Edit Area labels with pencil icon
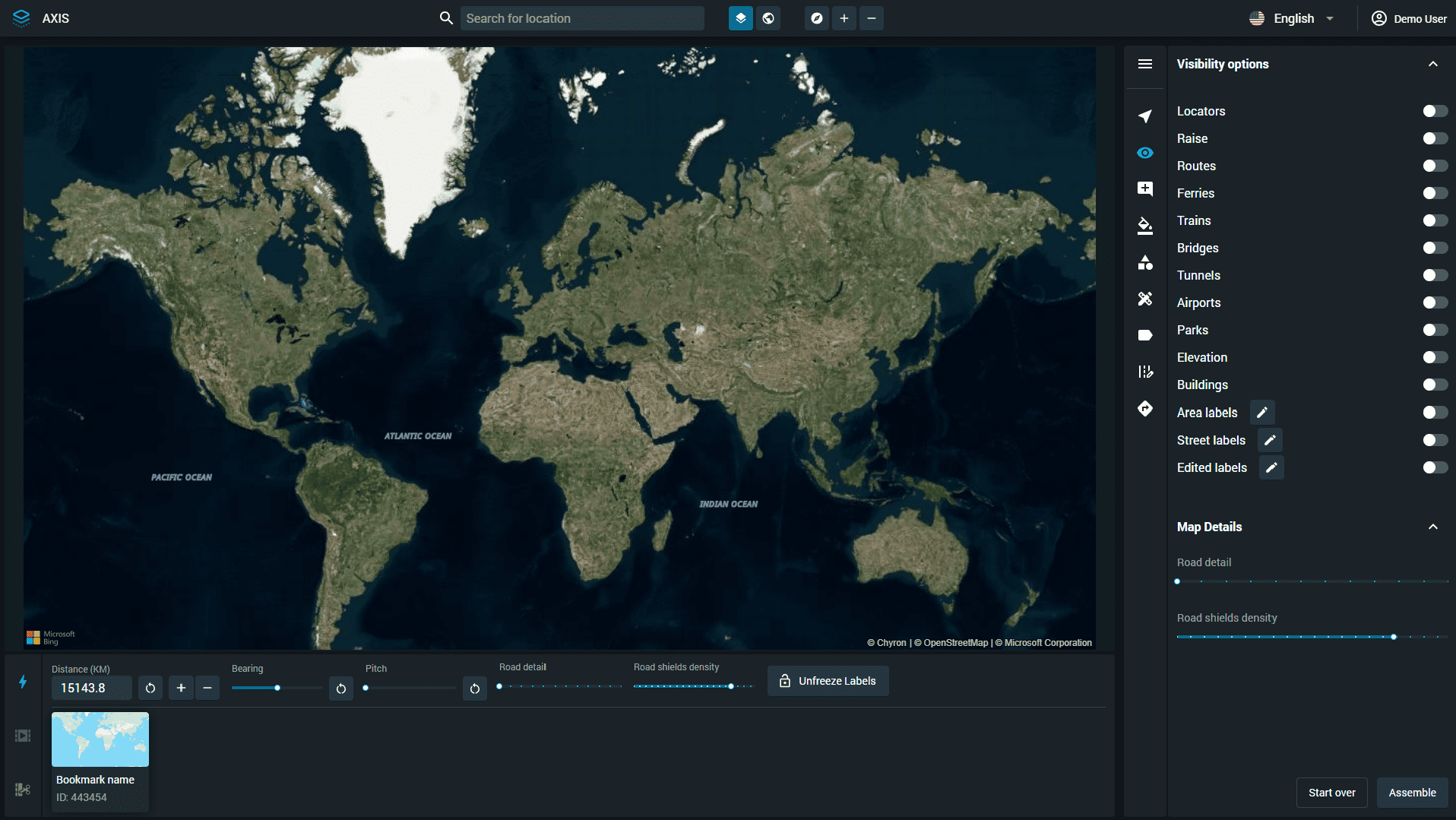This screenshot has height=820, width=1456. pyautogui.click(x=1262, y=413)
